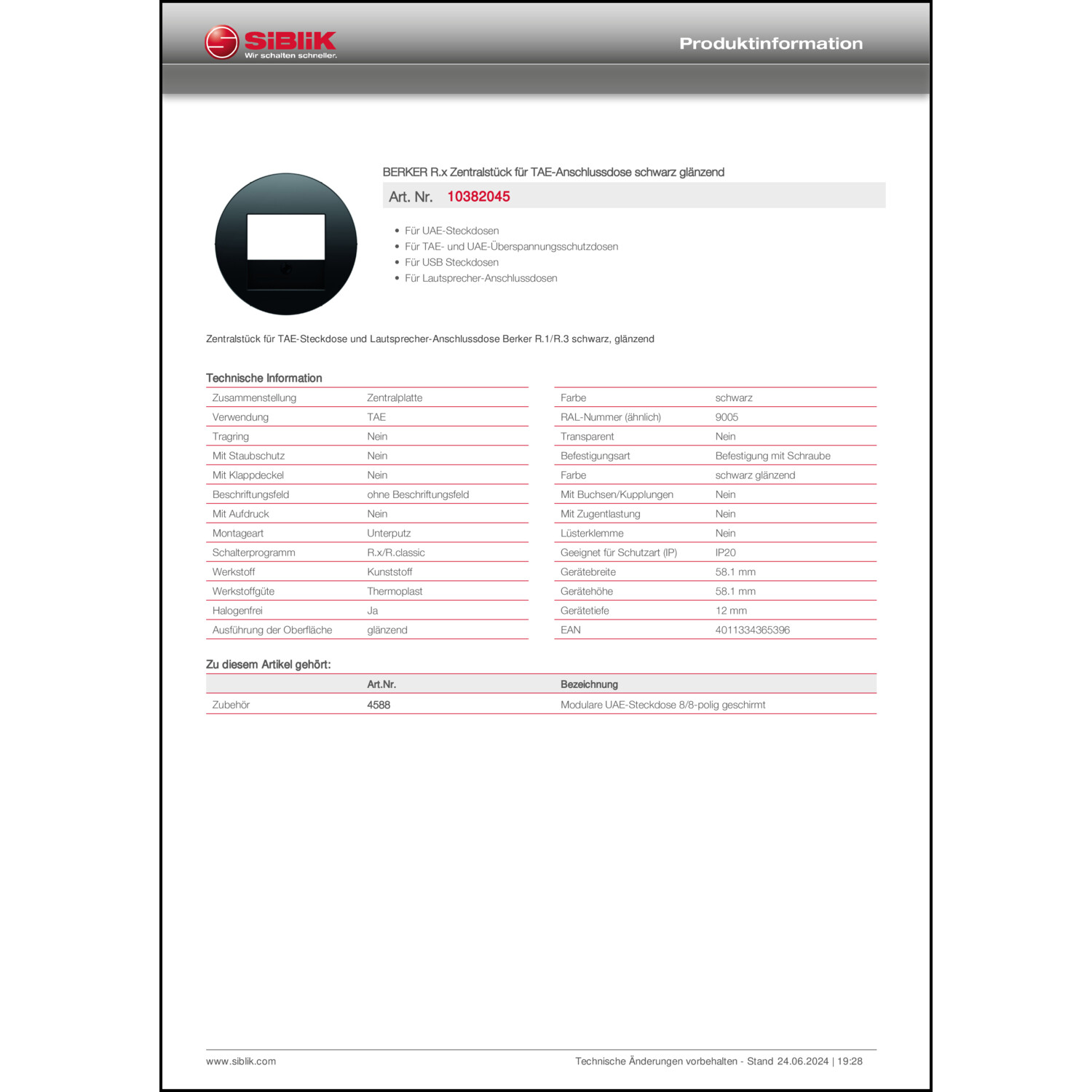Click the 'Modulare UAE-Steckdose 8/8-polig geschirmt' description
1092x1092 pixels.
tap(662, 705)
